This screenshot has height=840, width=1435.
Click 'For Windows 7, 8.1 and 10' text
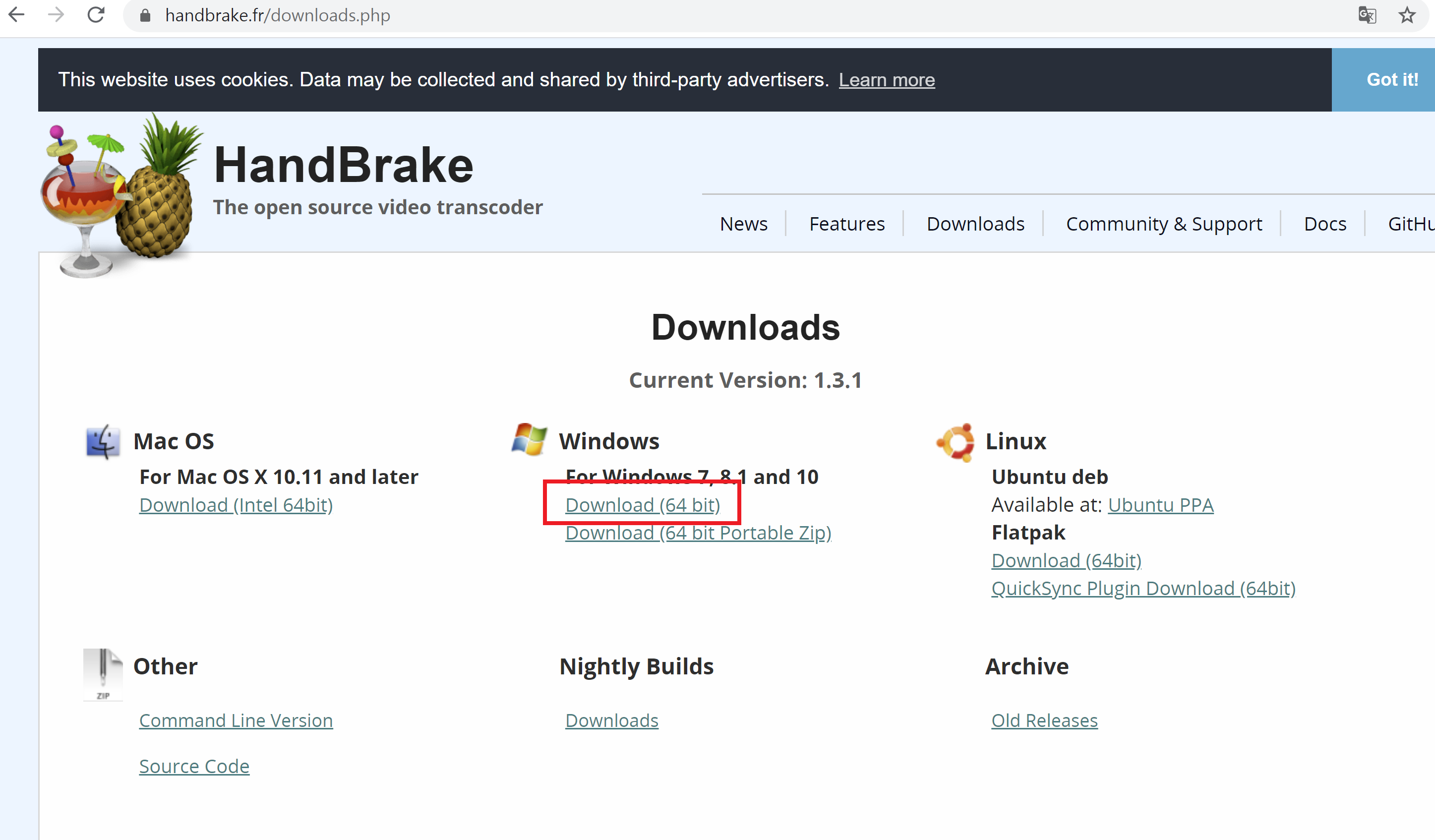click(692, 477)
